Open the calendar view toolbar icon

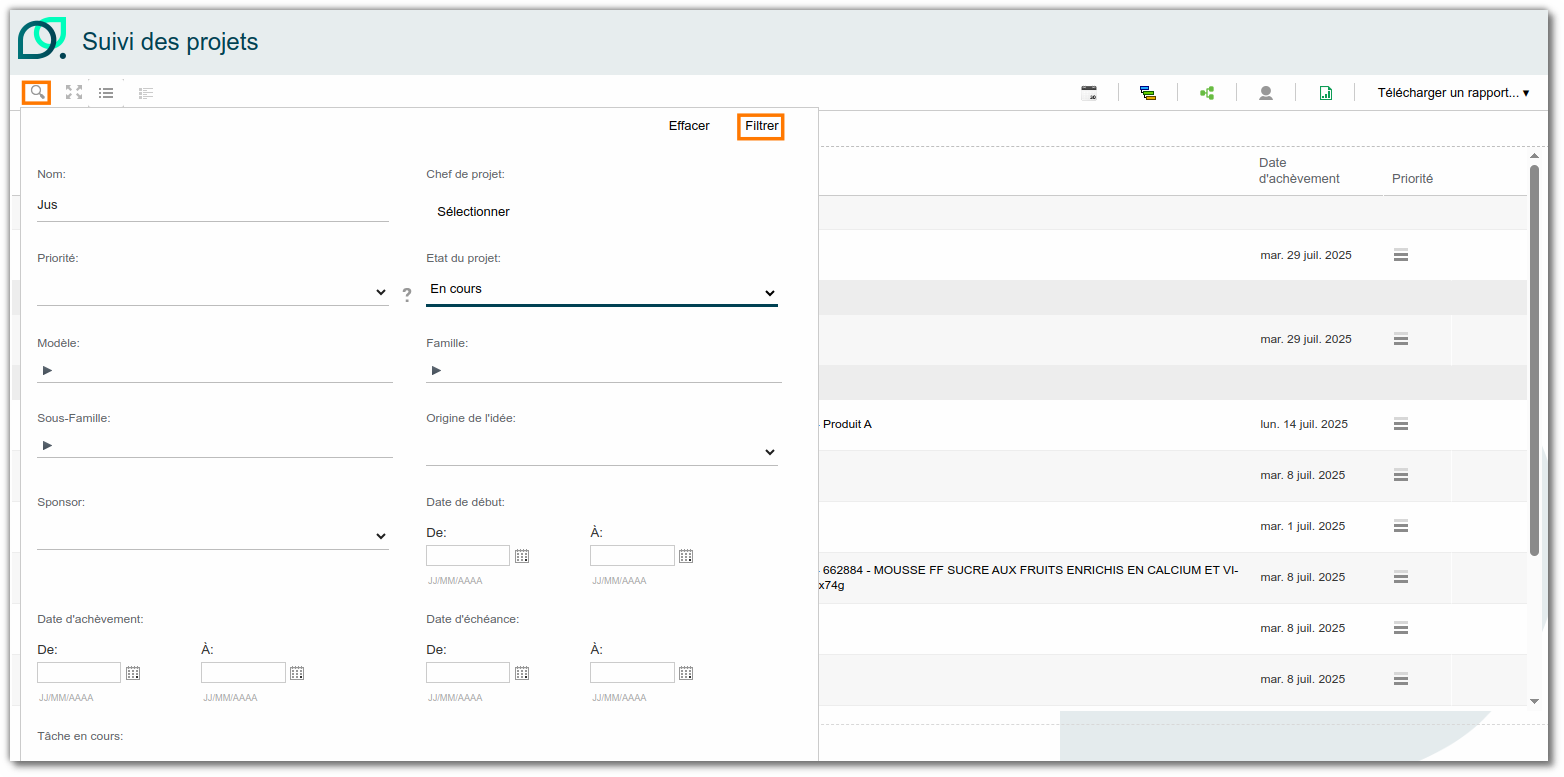coord(1089,93)
